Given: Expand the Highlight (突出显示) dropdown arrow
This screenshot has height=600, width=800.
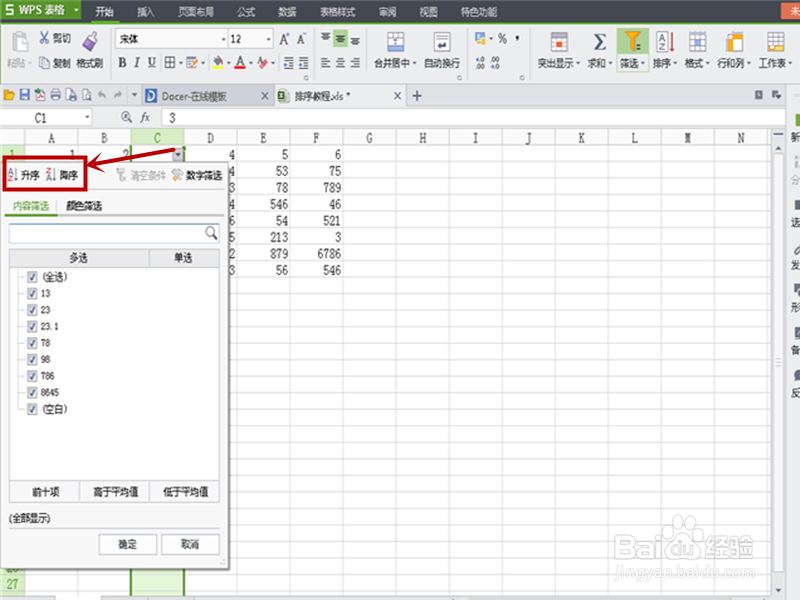Looking at the screenshot, I should click(x=578, y=64).
